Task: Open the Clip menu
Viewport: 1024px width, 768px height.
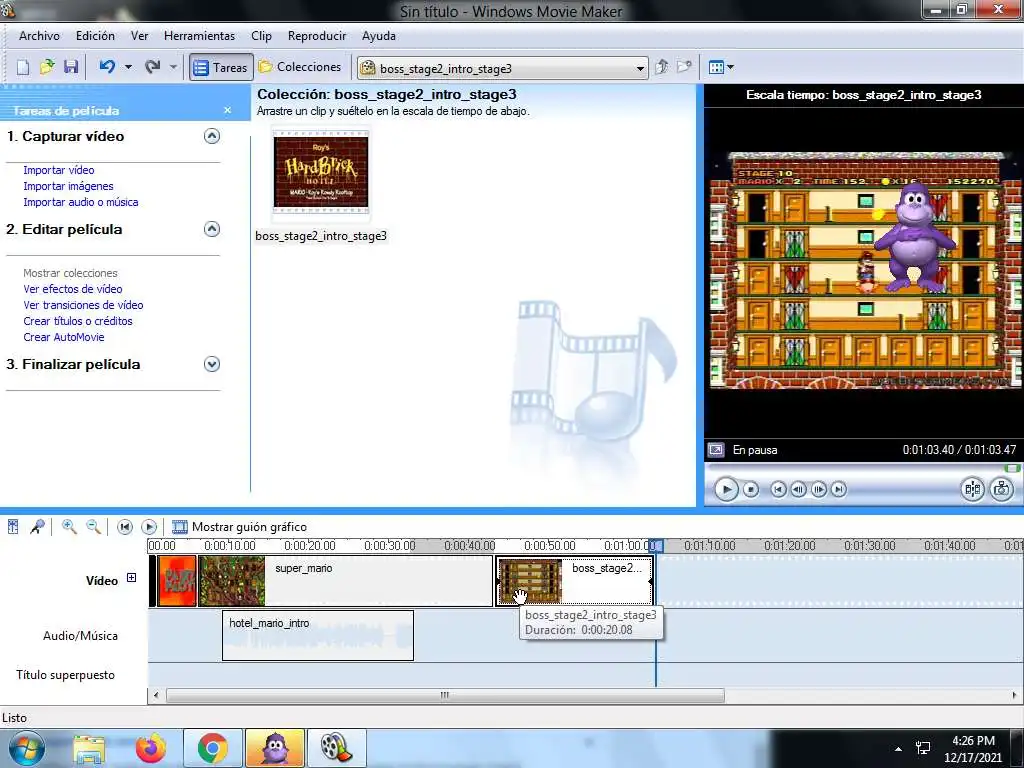Action: (x=261, y=36)
